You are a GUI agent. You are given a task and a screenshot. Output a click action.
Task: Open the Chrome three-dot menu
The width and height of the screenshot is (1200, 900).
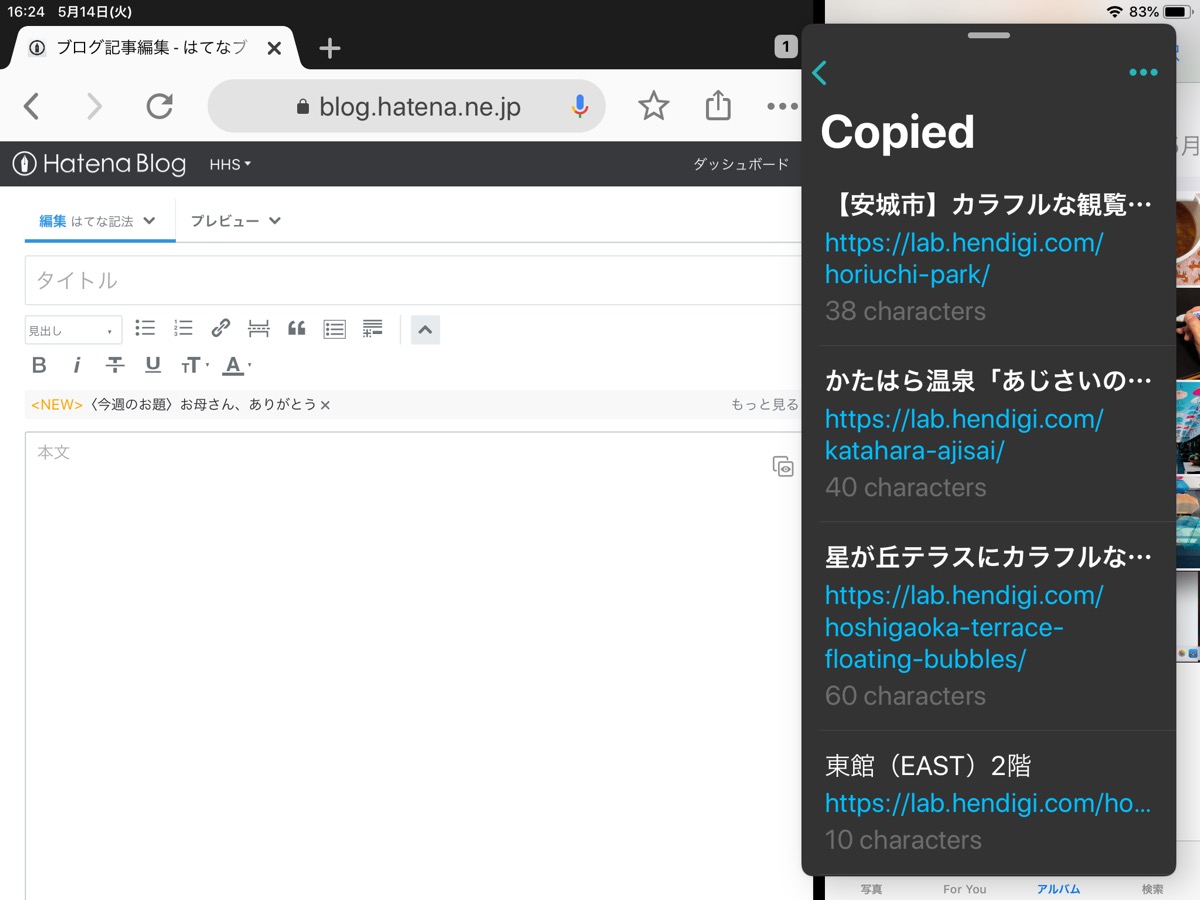(782, 106)
